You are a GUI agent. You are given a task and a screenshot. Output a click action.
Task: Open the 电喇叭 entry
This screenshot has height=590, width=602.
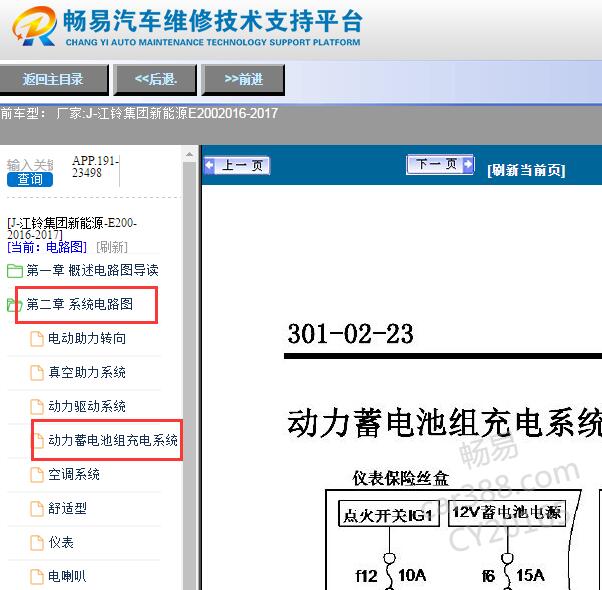tap(68, 576)
